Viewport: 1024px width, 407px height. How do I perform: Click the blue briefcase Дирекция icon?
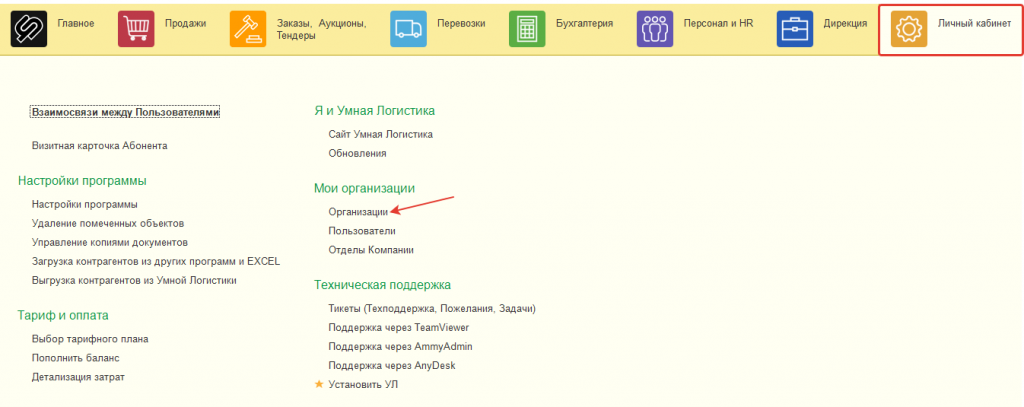[795, 29]
